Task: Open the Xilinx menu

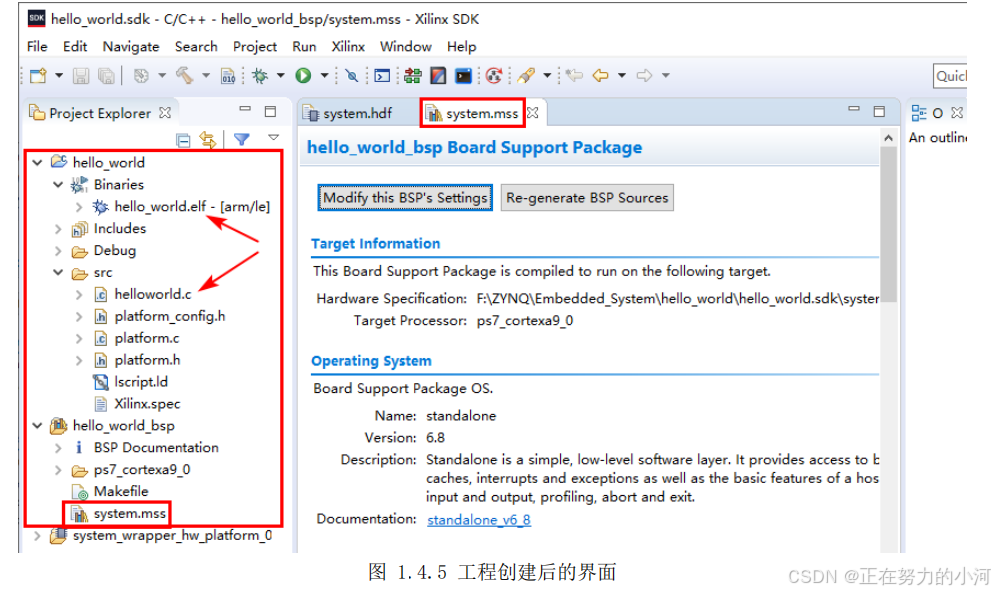Action: point(348,46)
